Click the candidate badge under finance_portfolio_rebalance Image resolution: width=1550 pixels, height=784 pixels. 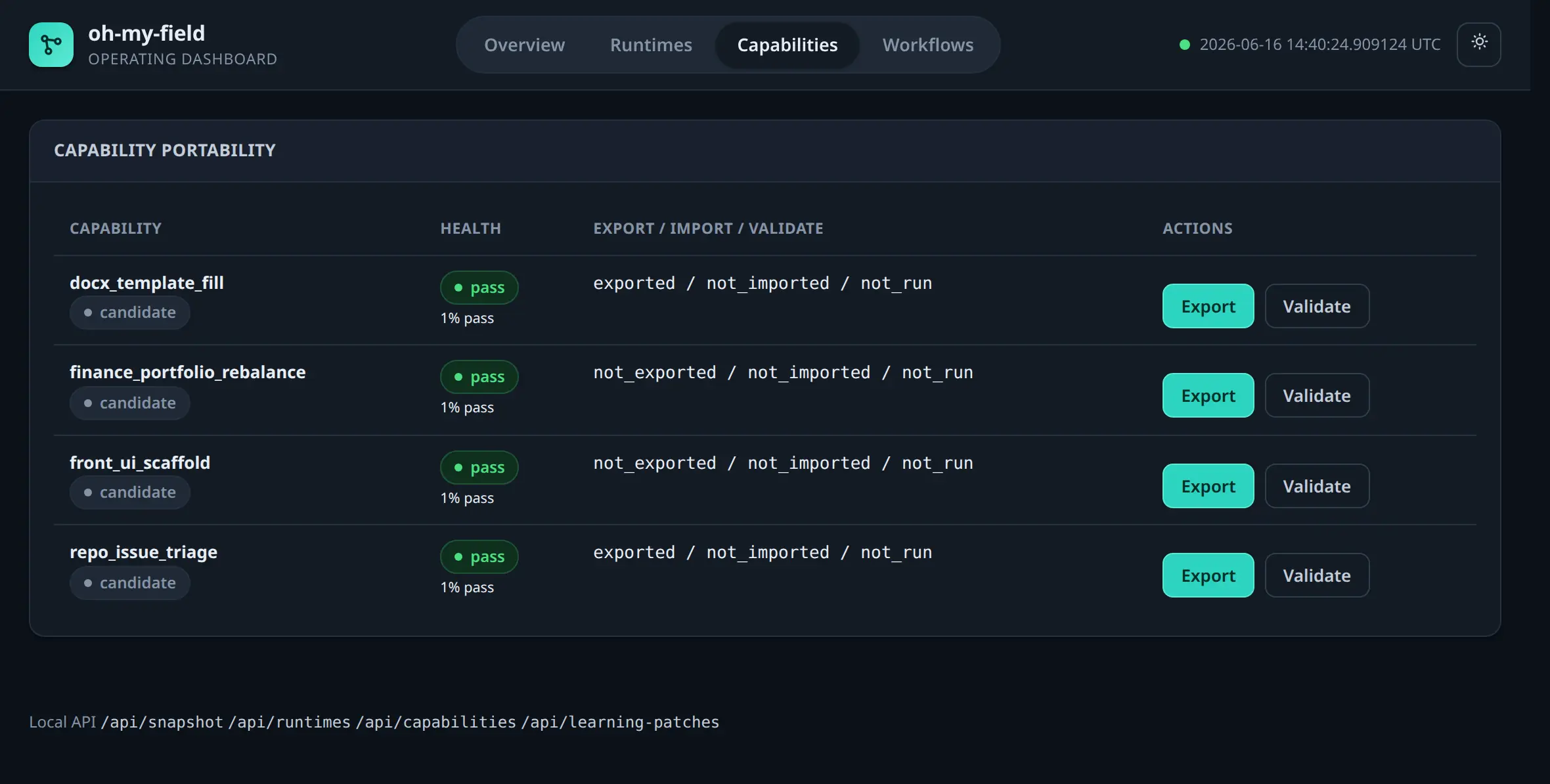pos(130,403)
